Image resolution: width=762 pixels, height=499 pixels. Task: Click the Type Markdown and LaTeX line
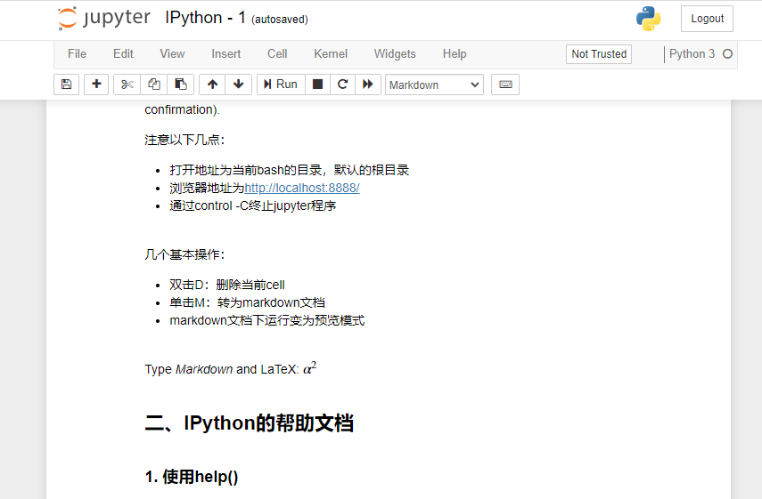(231, 369)
